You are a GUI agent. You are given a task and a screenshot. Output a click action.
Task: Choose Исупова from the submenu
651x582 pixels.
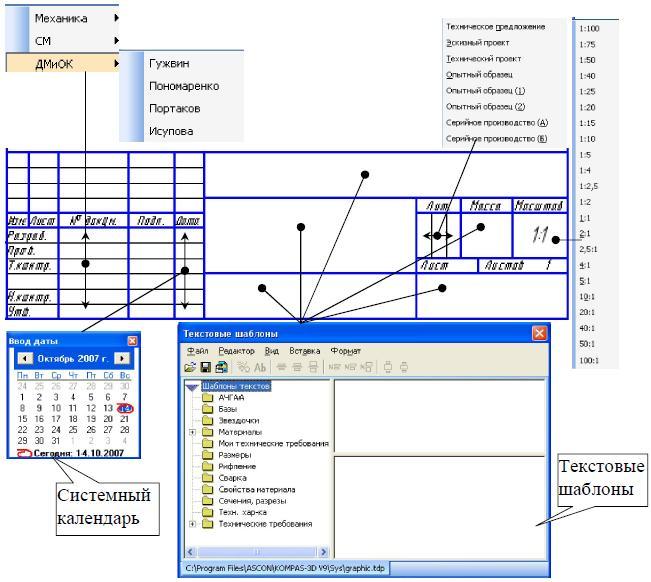pyautogui.click(x=171, y=131)
